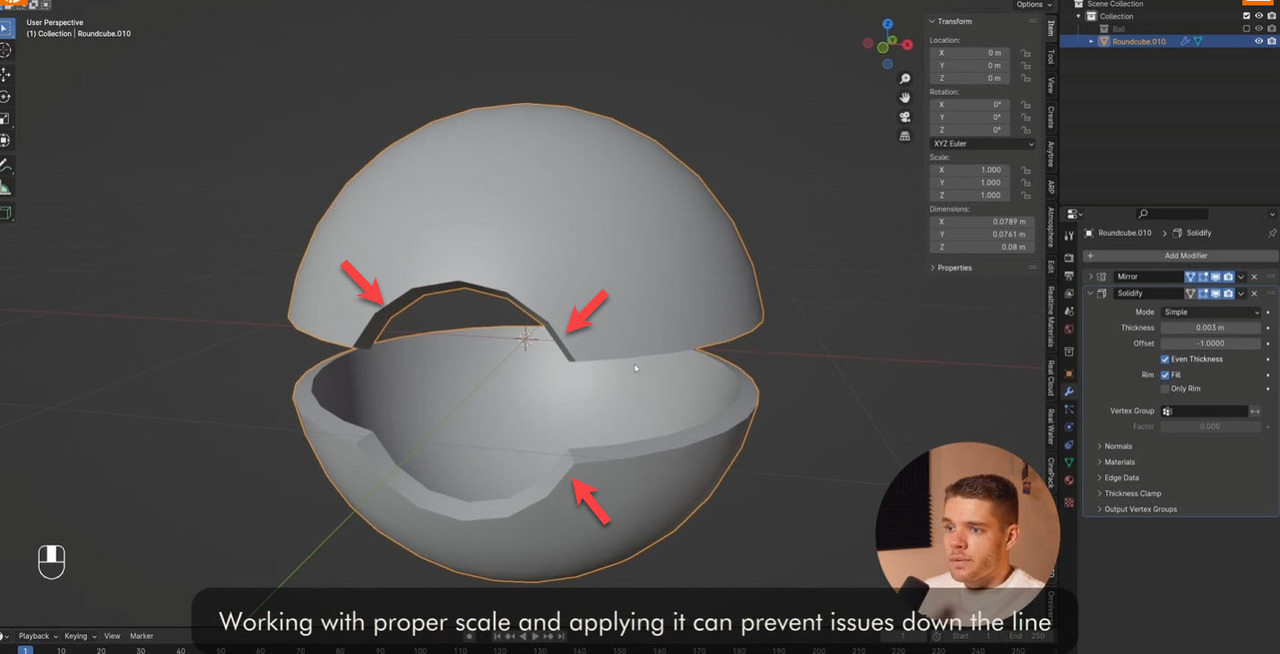Image resolution: width=1280 pixels, height=654 pixels.
Task: Open the Options dropdown in viewport header
Action: tap(1033, 4)
